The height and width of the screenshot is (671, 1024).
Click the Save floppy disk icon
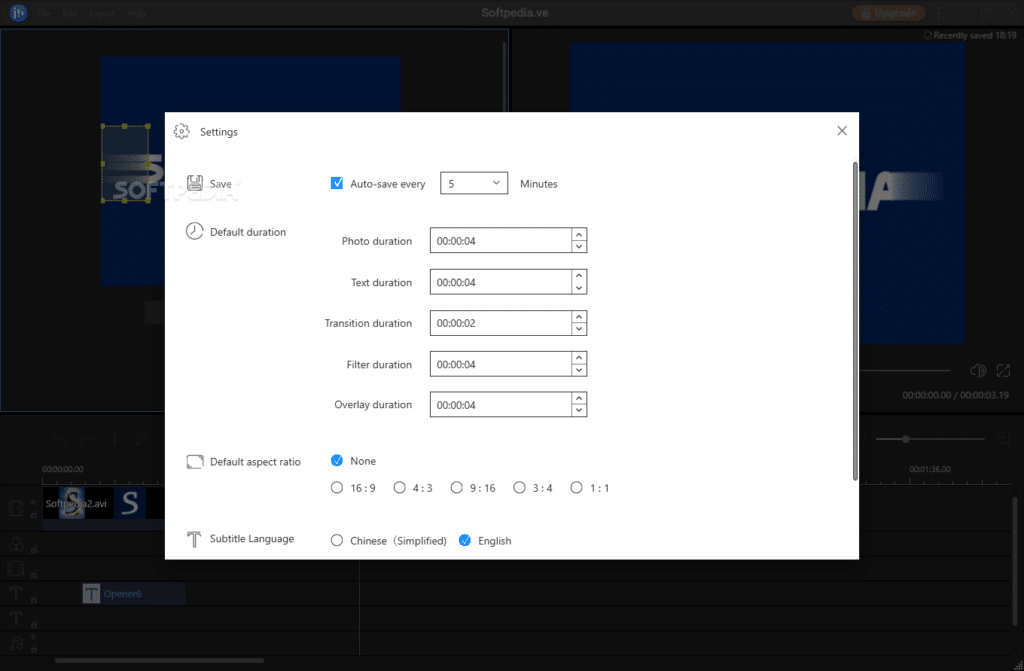pos(195,183)
